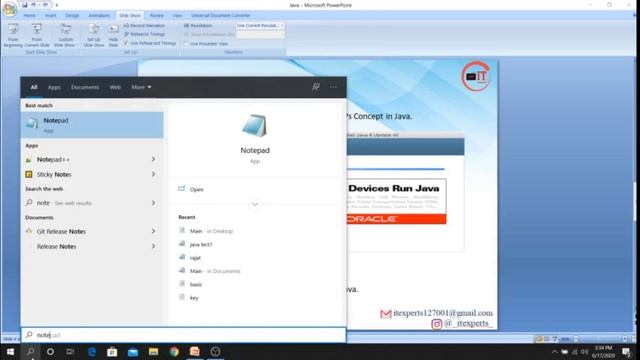Expand Notepad++ result arrow
The width and height of the screenshot is (640, 360).
(x=153, y=159)
